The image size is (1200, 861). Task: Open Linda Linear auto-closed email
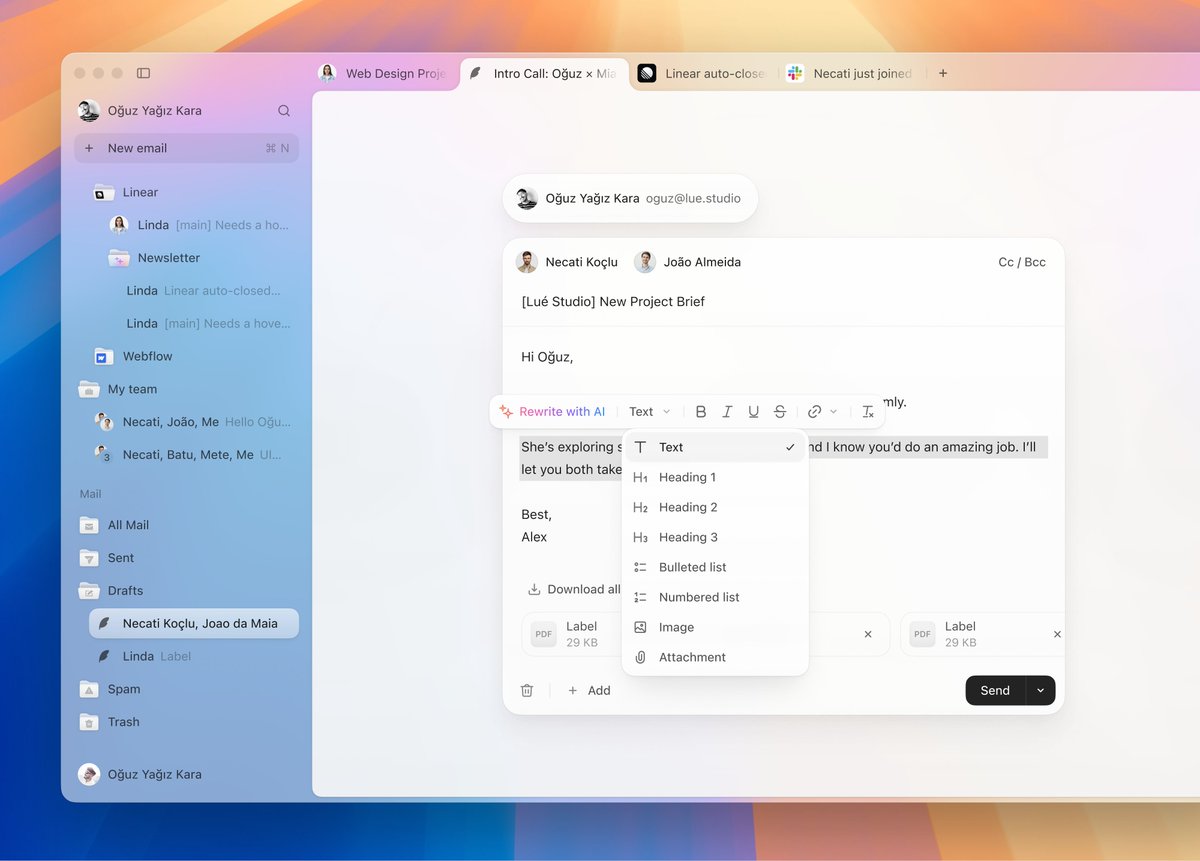point(204,291)
